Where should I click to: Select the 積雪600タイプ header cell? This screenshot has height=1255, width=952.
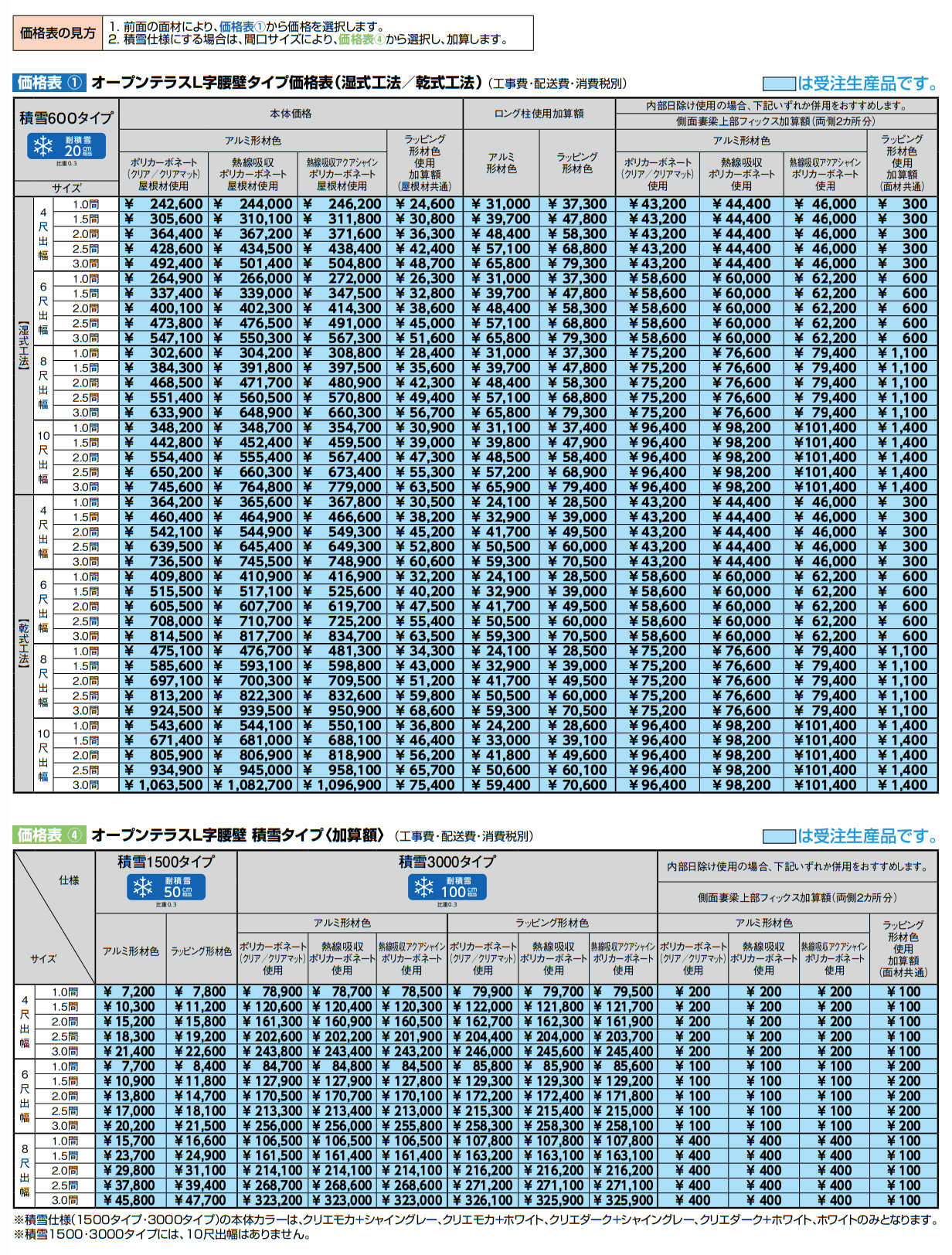66,118
